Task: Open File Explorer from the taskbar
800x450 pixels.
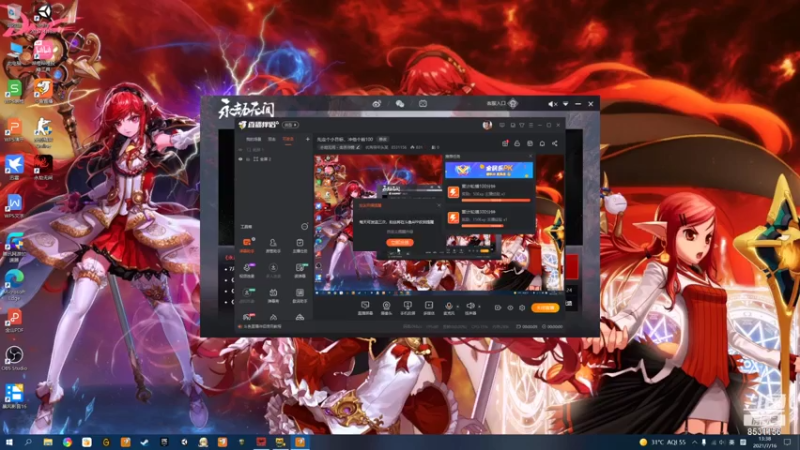Action: coord(48,442)
